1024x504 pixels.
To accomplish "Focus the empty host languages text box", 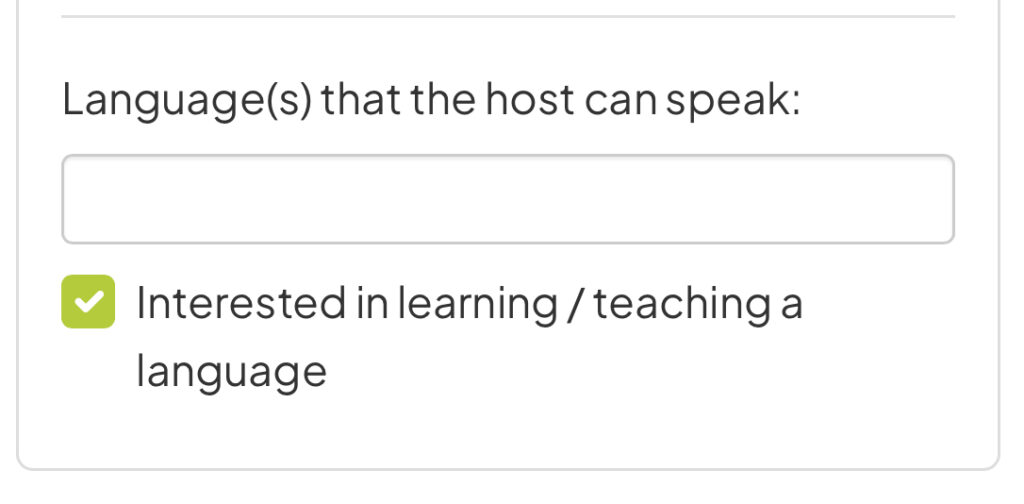I will pos(508,199).
